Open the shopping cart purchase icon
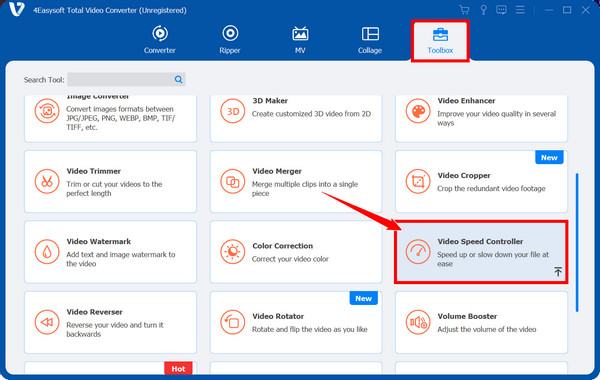Viewport: 600px width, 380px height. point(464,10)
